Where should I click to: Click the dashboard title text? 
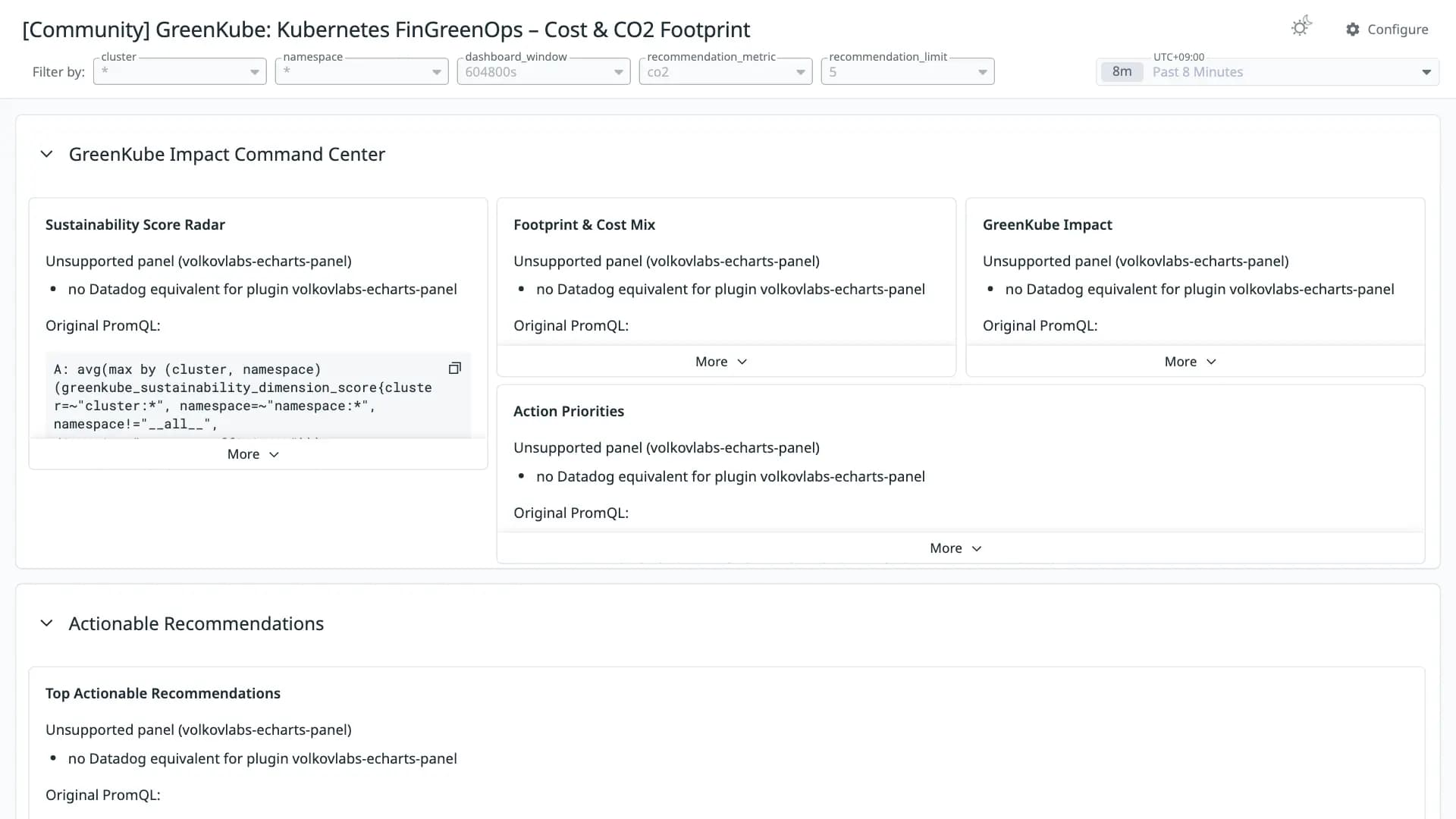(386, 29)
